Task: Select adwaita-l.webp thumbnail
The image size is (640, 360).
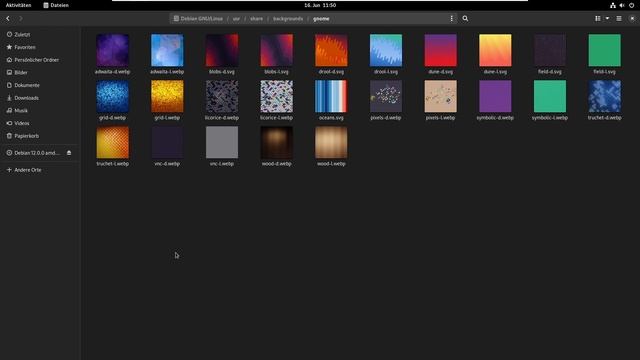Action: [x=167, y=50]
